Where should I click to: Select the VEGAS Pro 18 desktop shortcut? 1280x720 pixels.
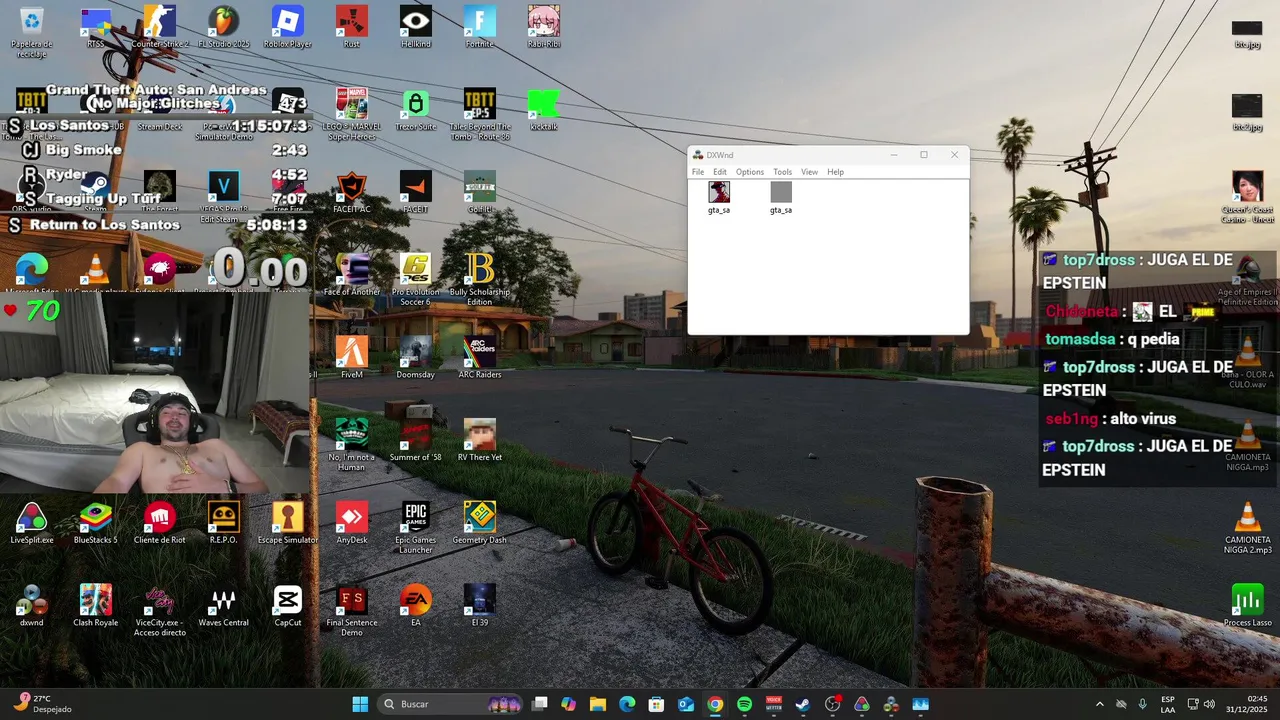pos(224,197)
